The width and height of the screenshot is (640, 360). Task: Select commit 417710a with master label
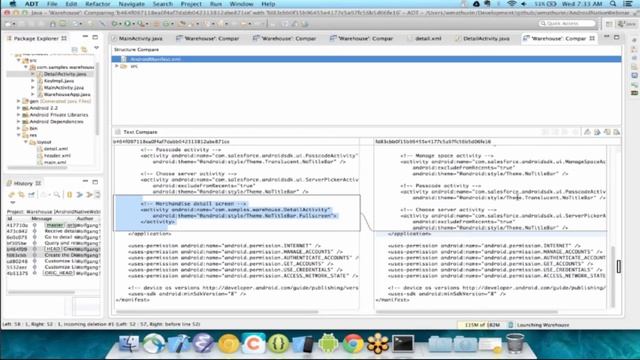coord(53,225)
